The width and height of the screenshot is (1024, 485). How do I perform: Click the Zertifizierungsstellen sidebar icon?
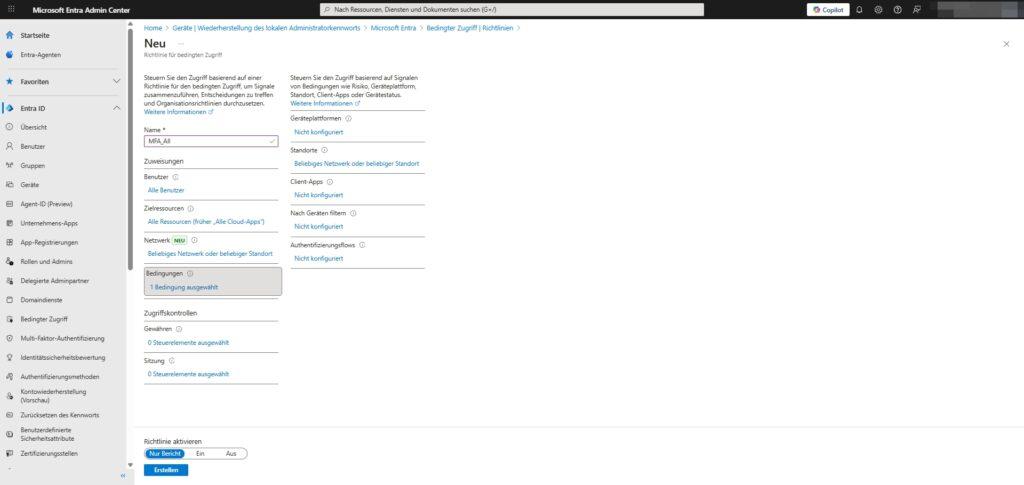point(10,453)
